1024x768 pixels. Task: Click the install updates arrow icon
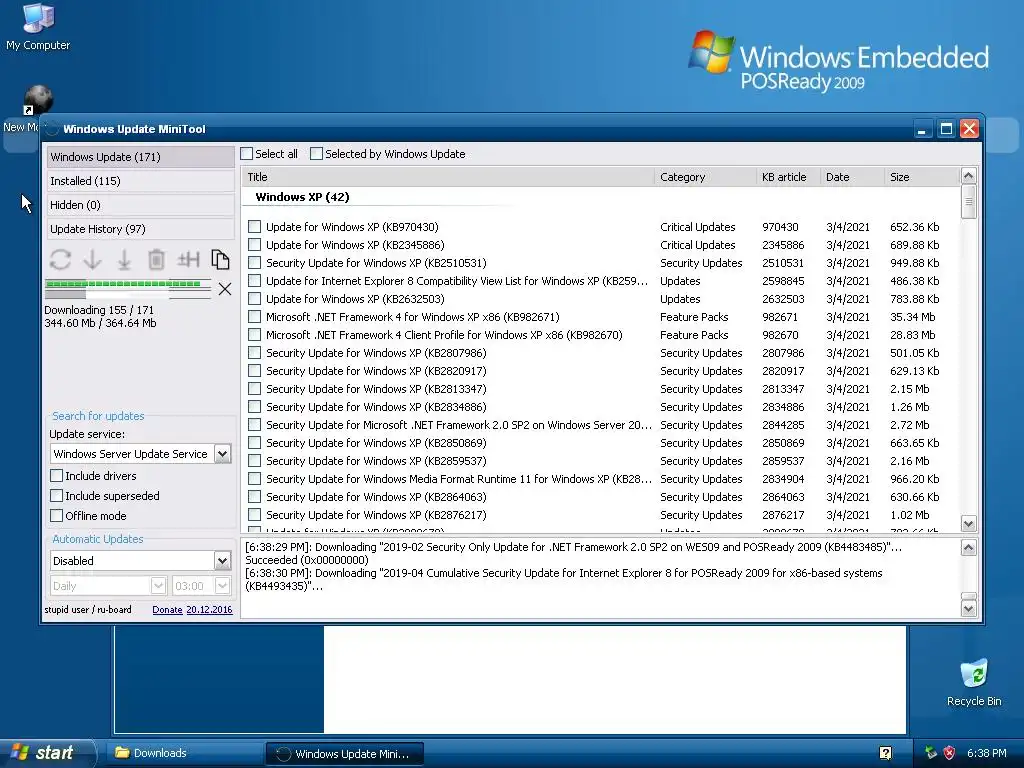pyautogui.click(x=124, y=260)
